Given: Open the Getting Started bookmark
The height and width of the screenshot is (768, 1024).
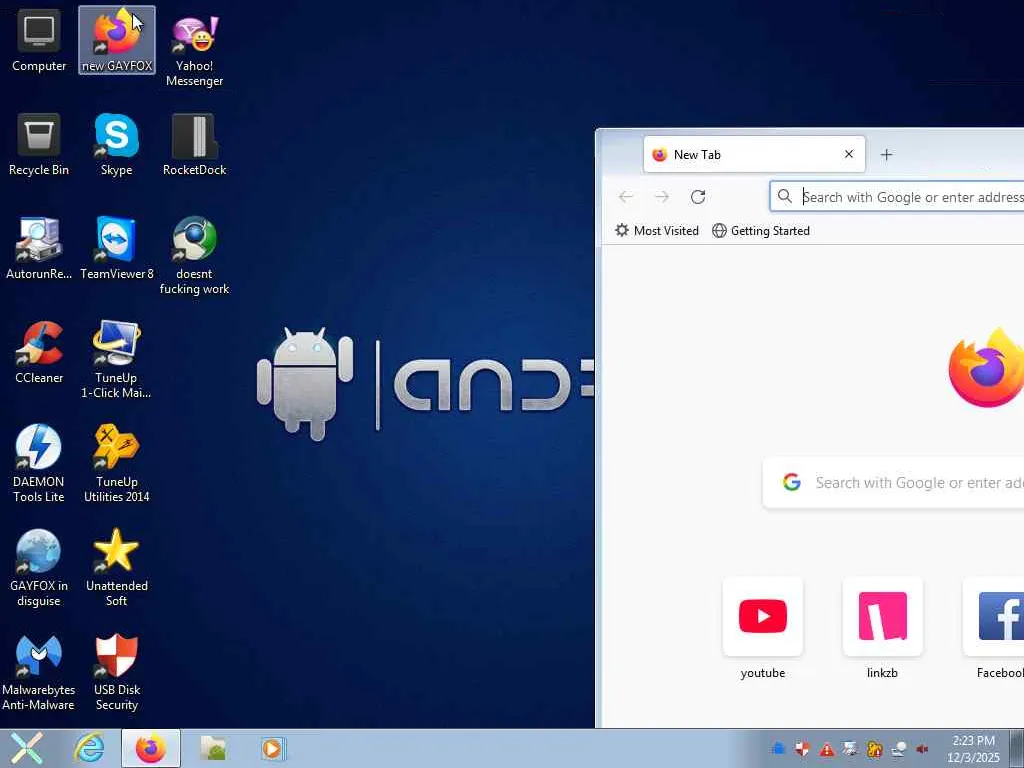Looking at the screenshot, I should tap(761, 231).
